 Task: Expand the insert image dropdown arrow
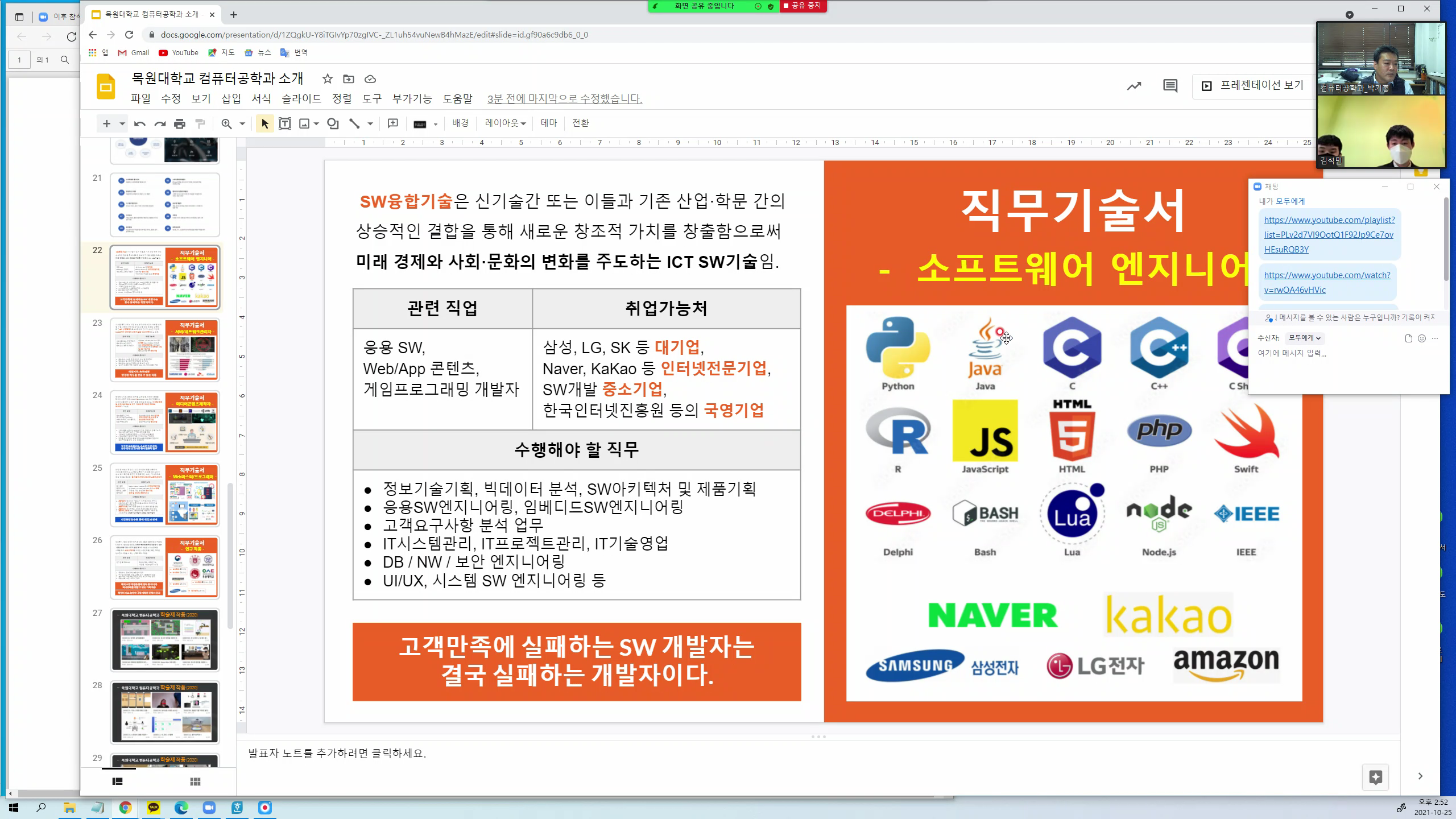[316, 123]
